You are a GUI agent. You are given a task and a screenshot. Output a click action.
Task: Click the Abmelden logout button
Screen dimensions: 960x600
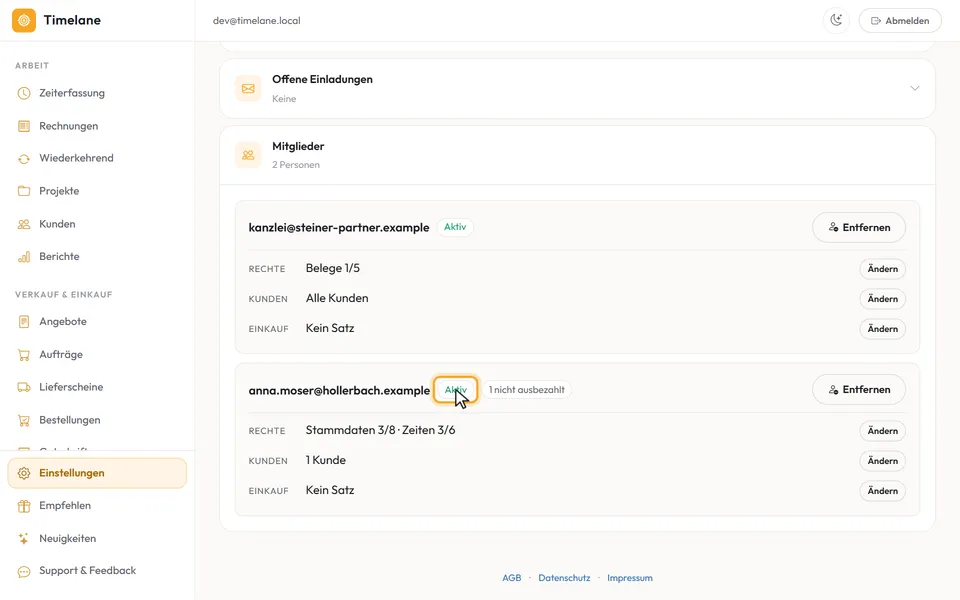[900, 20]
